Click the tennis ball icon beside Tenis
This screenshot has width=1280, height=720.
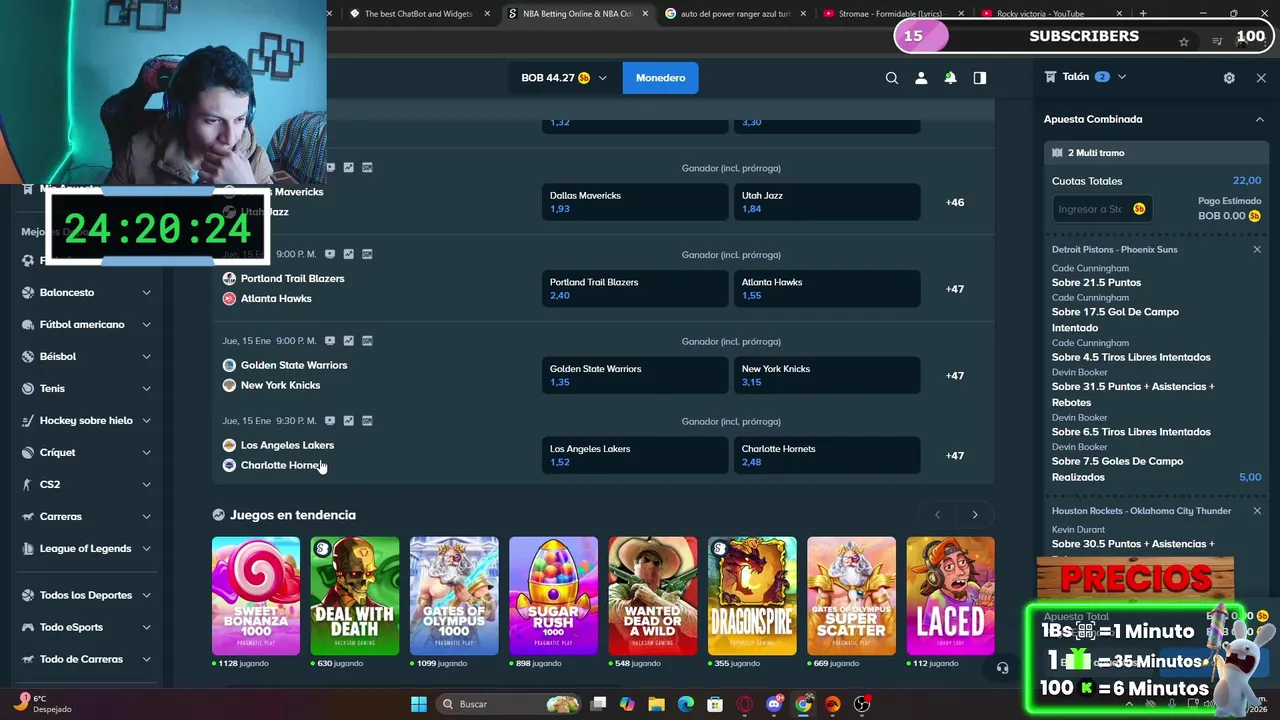point(28,388)
